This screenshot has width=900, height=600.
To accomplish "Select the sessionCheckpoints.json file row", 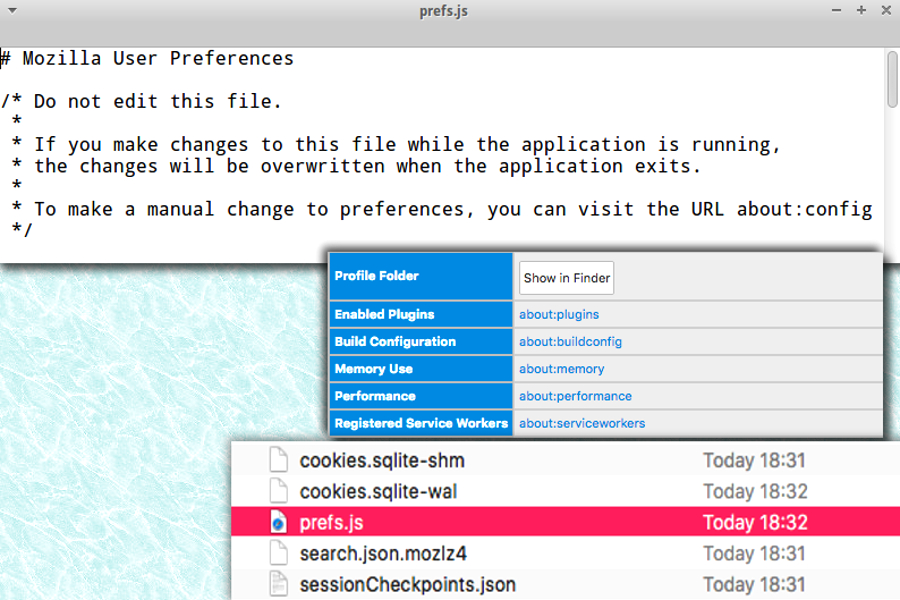I will [x=565, y=584].
